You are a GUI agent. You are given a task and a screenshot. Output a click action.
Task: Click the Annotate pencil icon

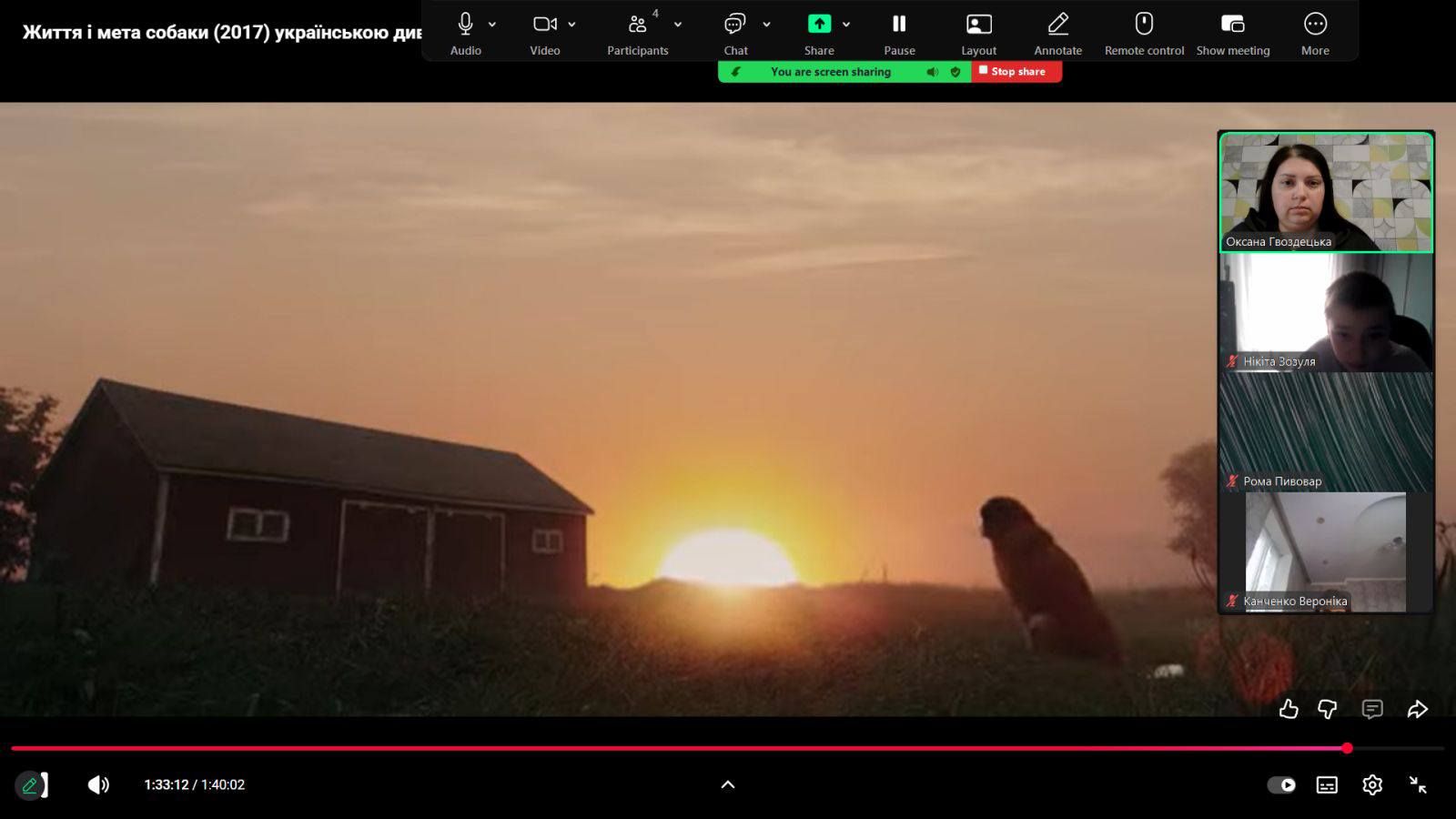(1057, 25)
